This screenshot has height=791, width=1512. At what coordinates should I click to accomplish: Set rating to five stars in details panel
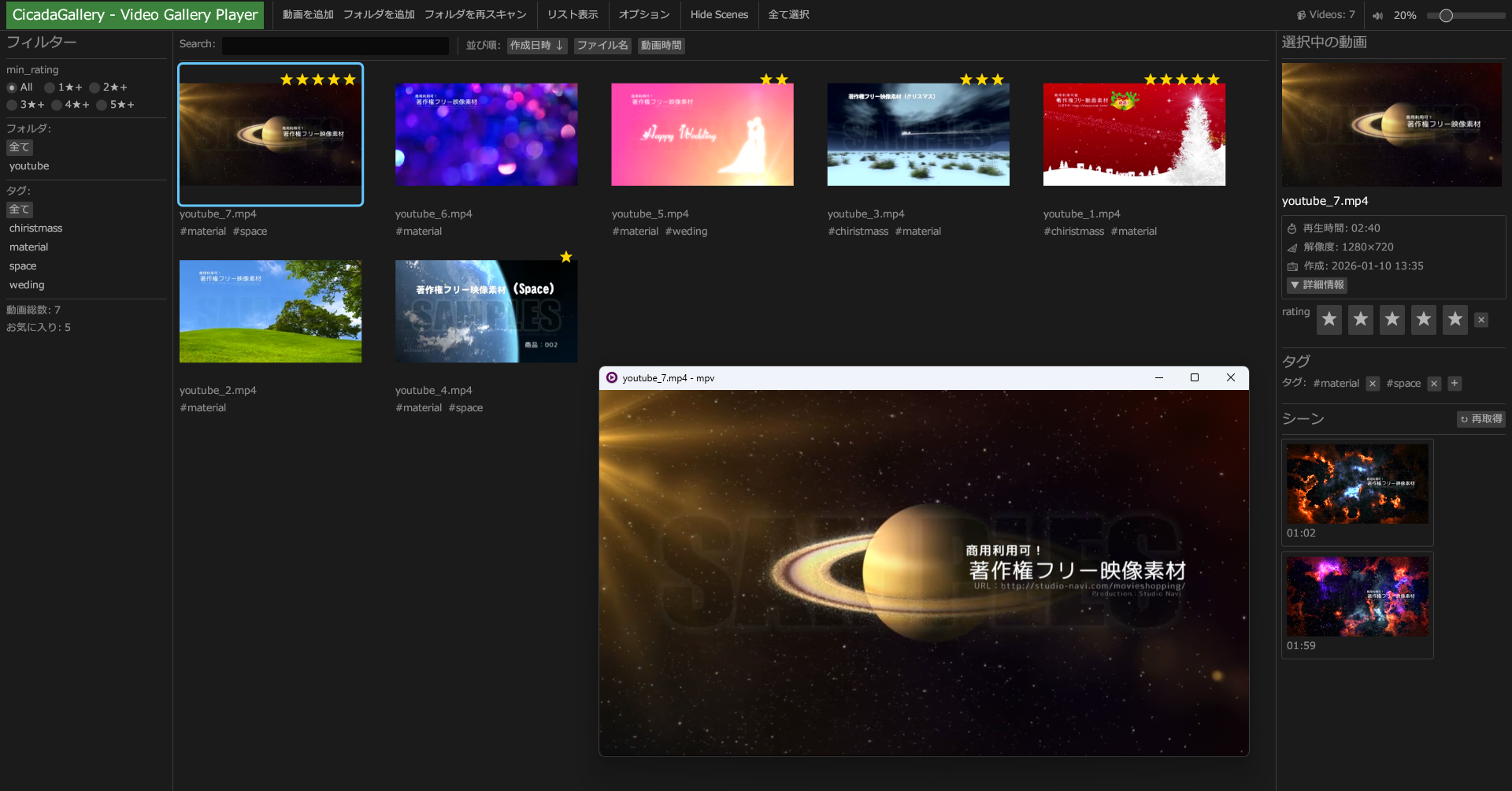point(1455,319)
